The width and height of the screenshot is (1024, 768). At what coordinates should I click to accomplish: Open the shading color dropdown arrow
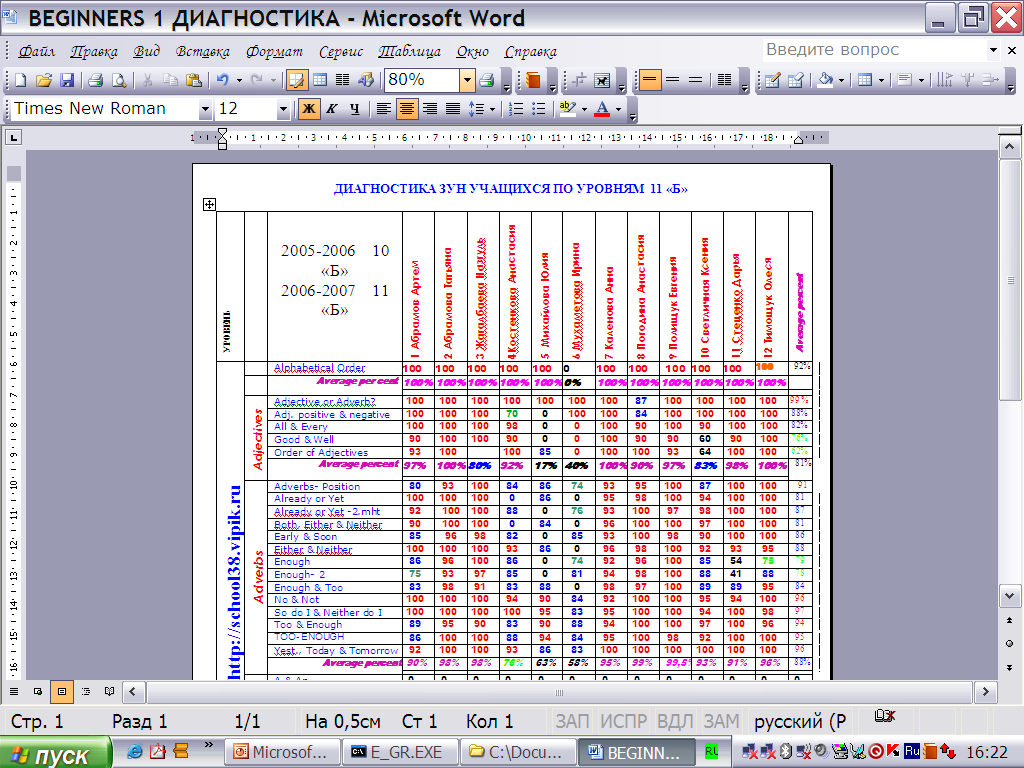tap(841, 80)
